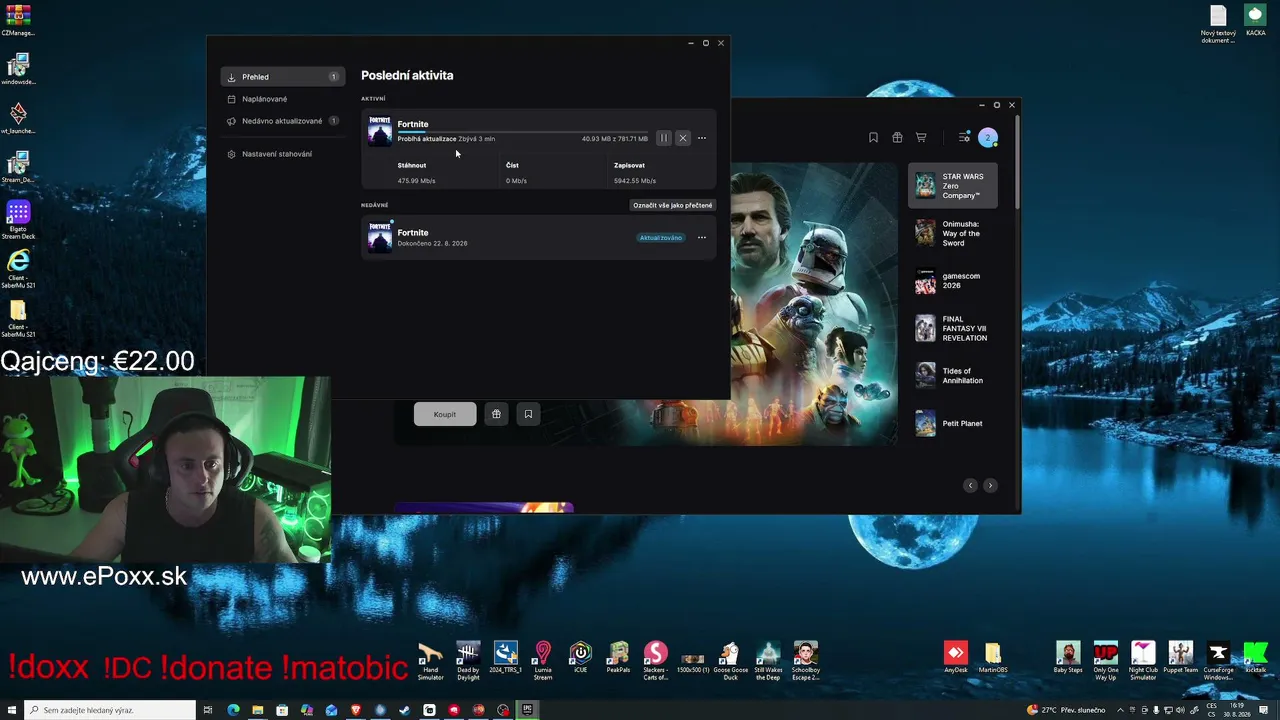Open the Dead by Daylight desktop shortcut
The width and height of the screenshot is (1280, 720).
point(468,661)
